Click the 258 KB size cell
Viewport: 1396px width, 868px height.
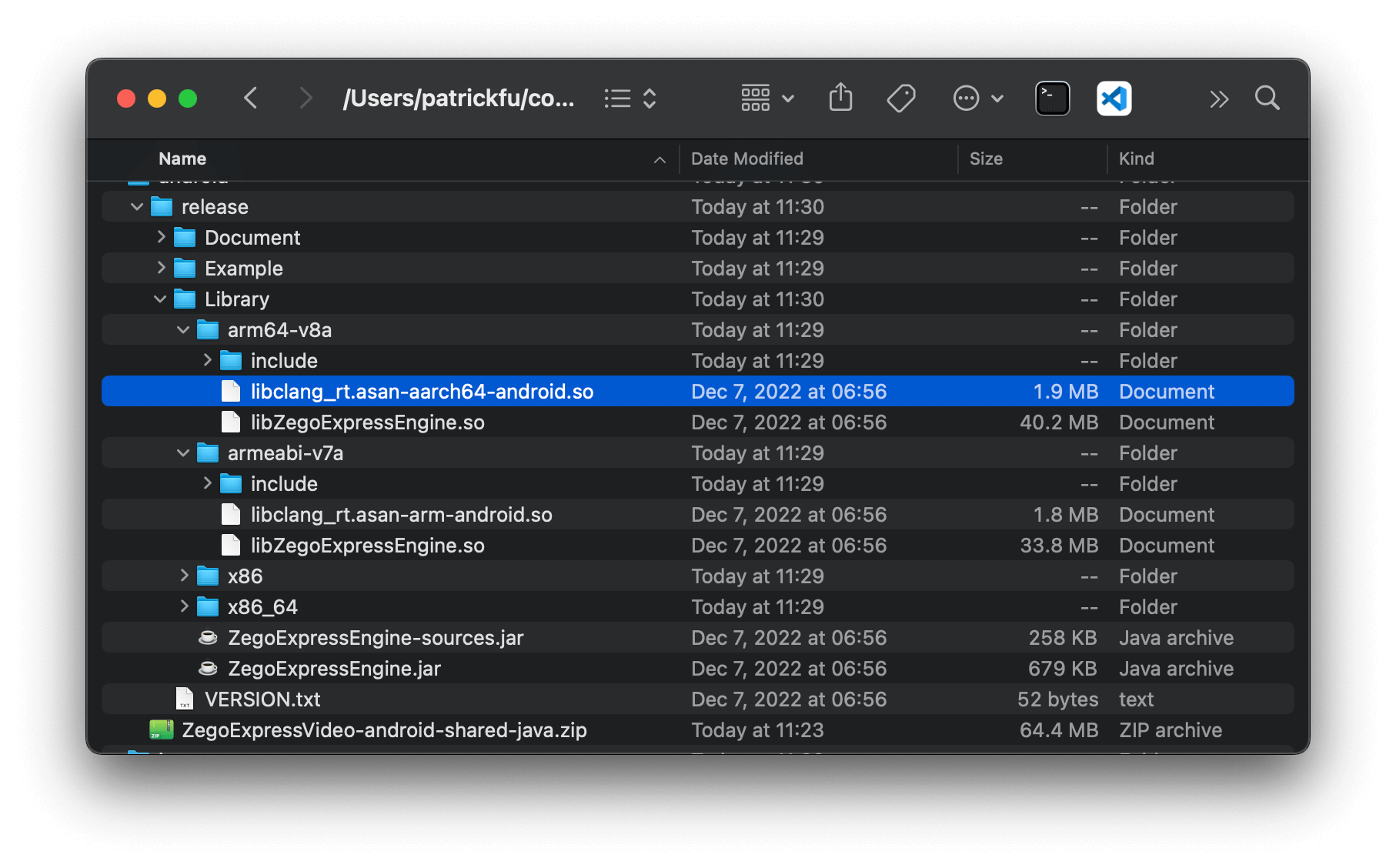pos(1063,638)
